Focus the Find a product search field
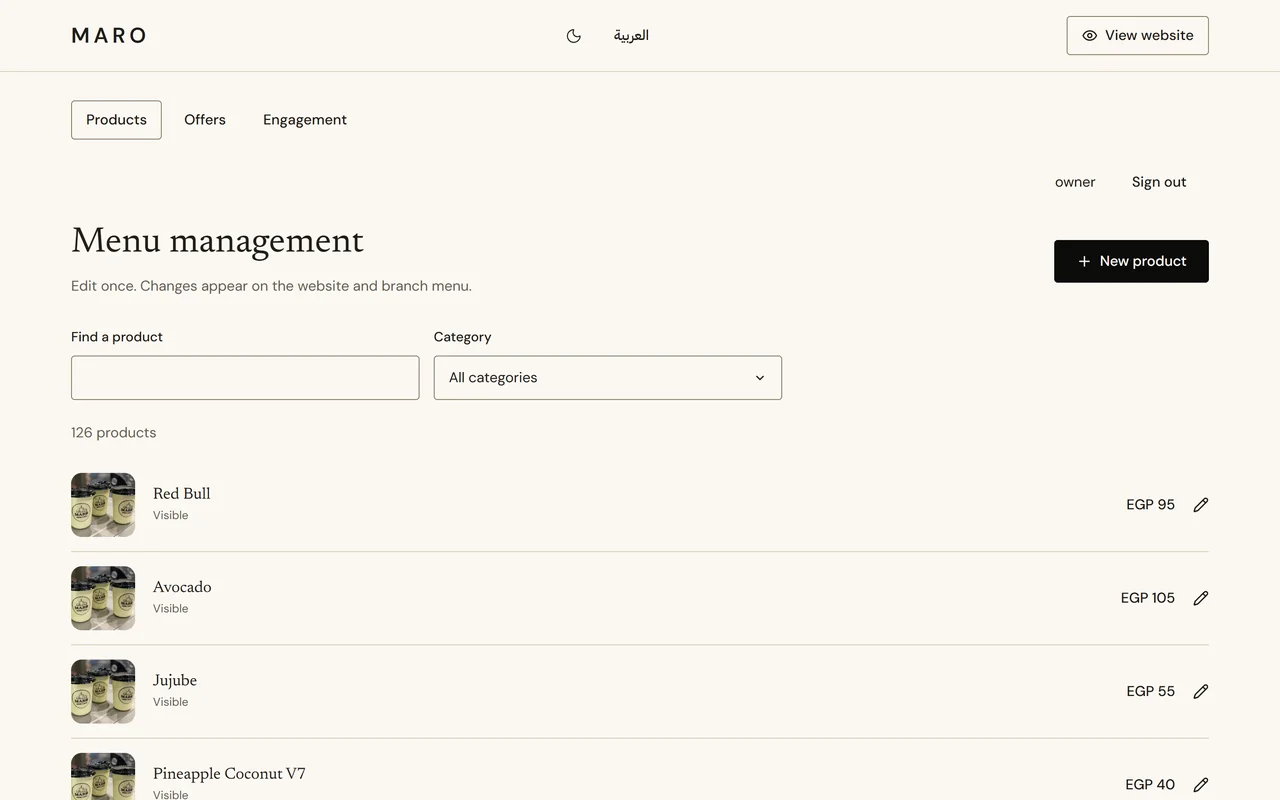The width and height of the screenshot is (1280, 800). [x=245, y=378]
